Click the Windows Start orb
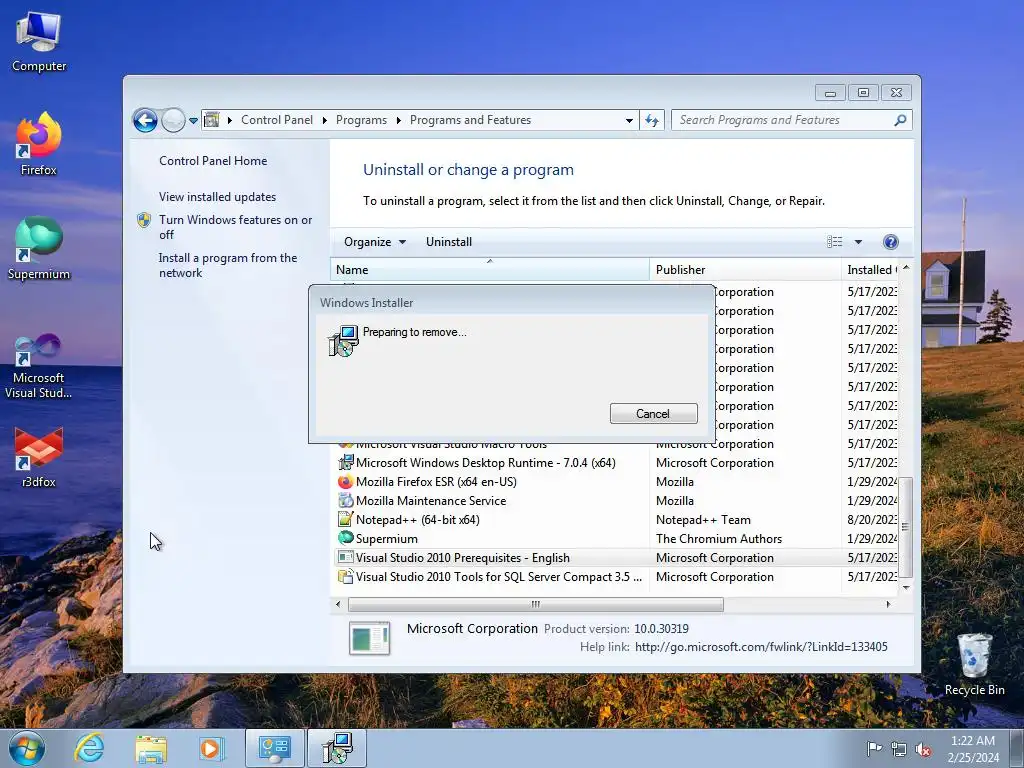1024x768 pixels. [26, 748]
